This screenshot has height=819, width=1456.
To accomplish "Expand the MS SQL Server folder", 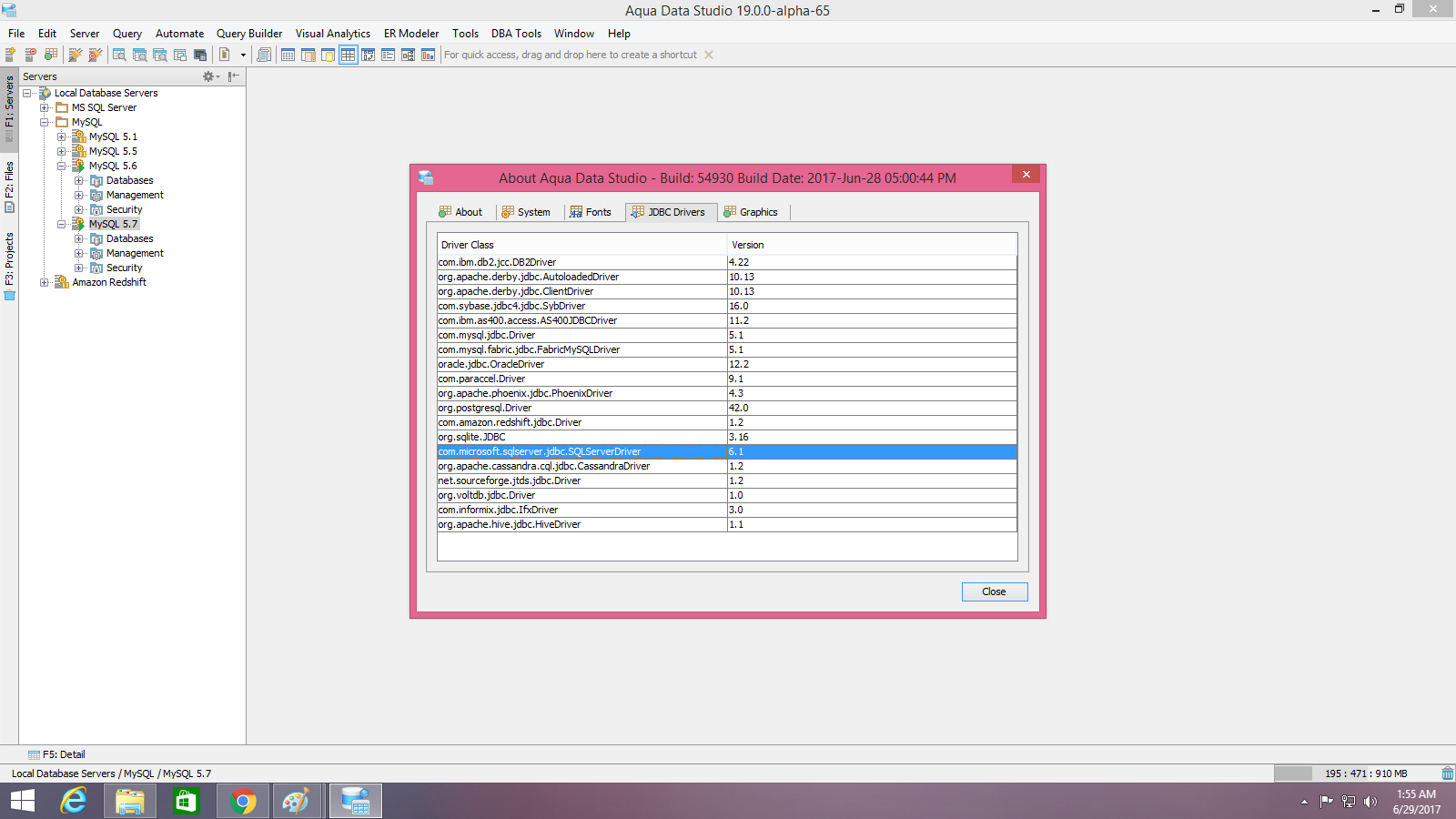I will pos(44,107).
